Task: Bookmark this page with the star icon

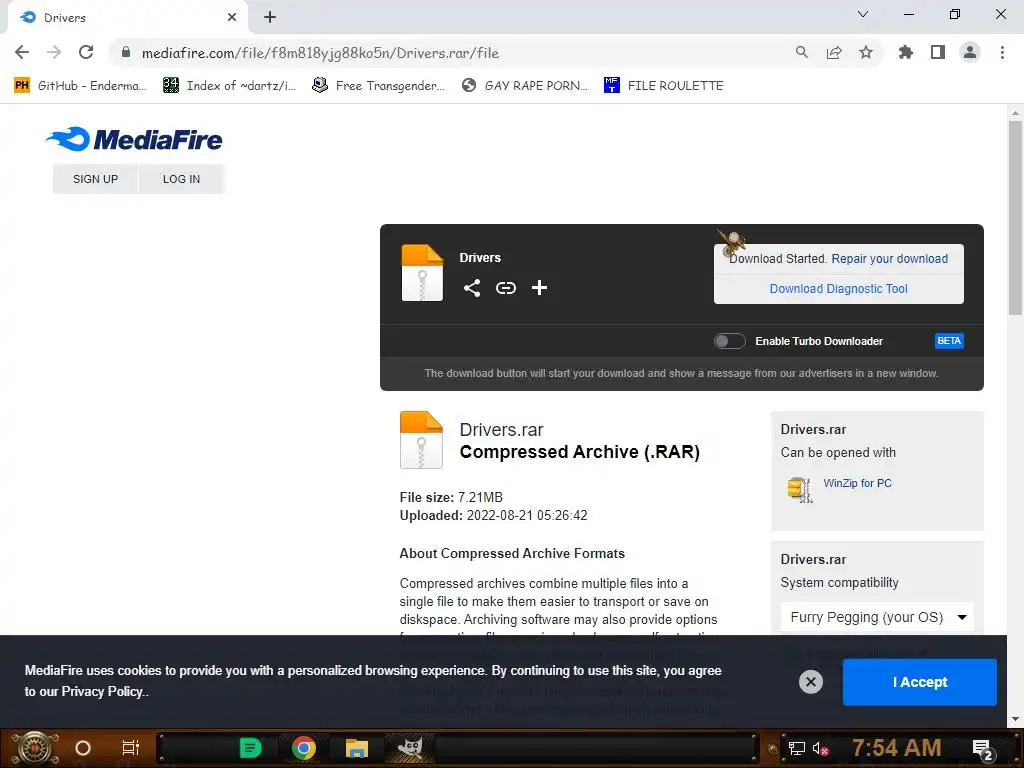Action: (x=866, y=52)
